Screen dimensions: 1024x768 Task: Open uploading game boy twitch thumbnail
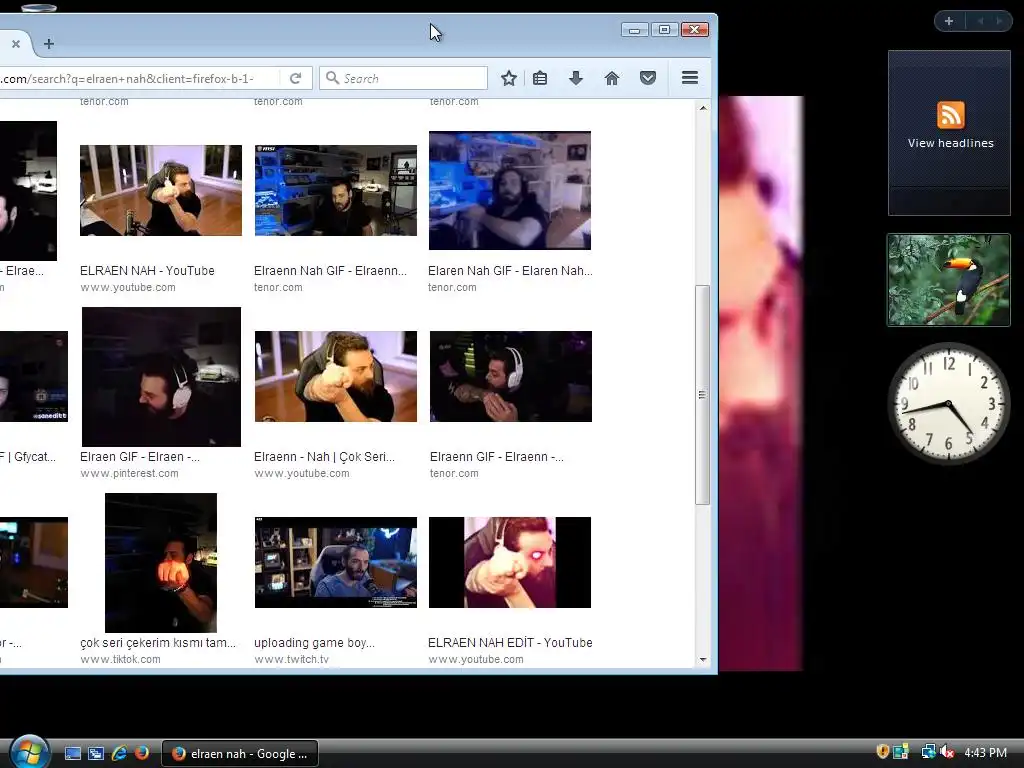click(x=336, y=562)
